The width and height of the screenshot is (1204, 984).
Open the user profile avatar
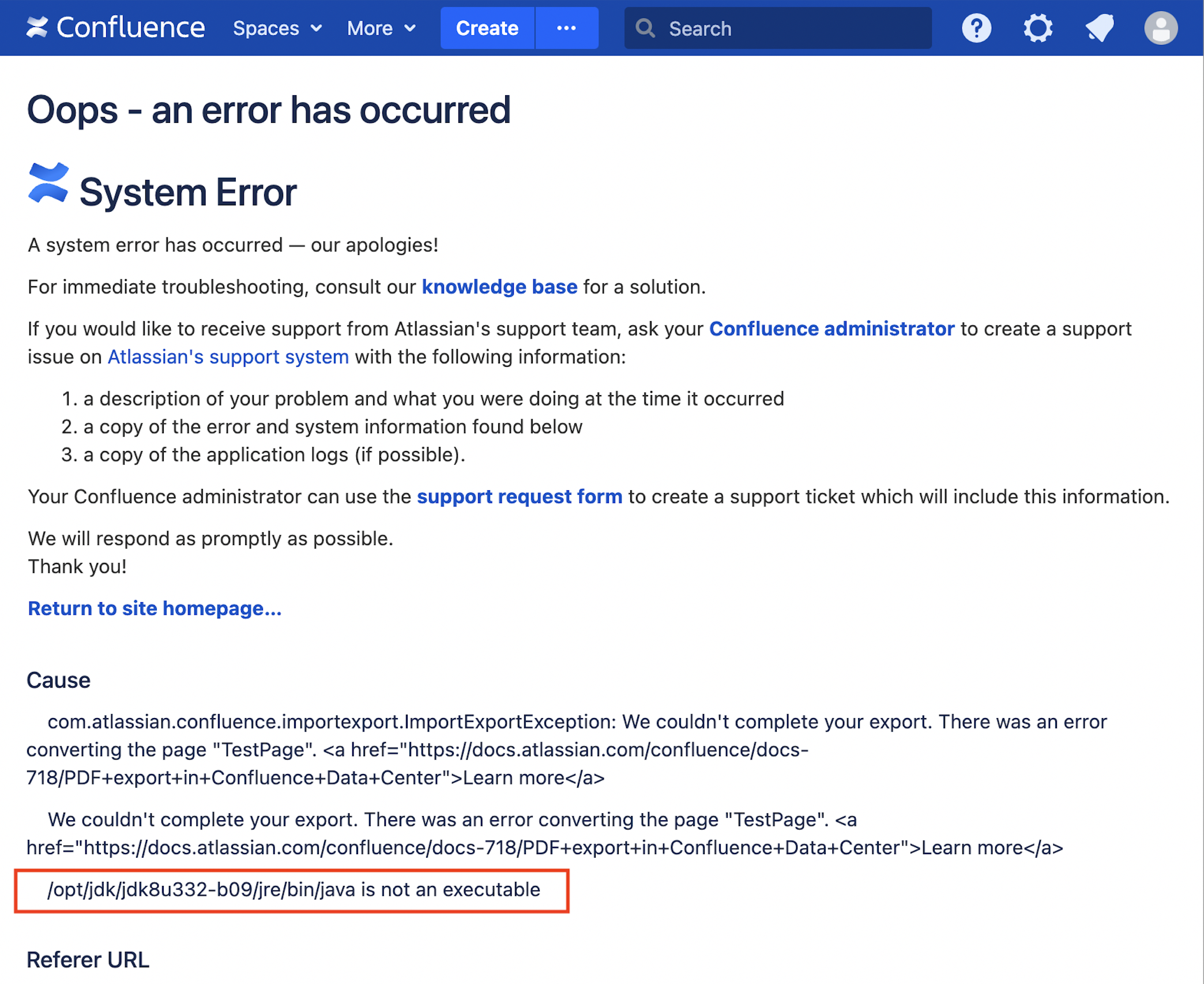point(1160,28)
